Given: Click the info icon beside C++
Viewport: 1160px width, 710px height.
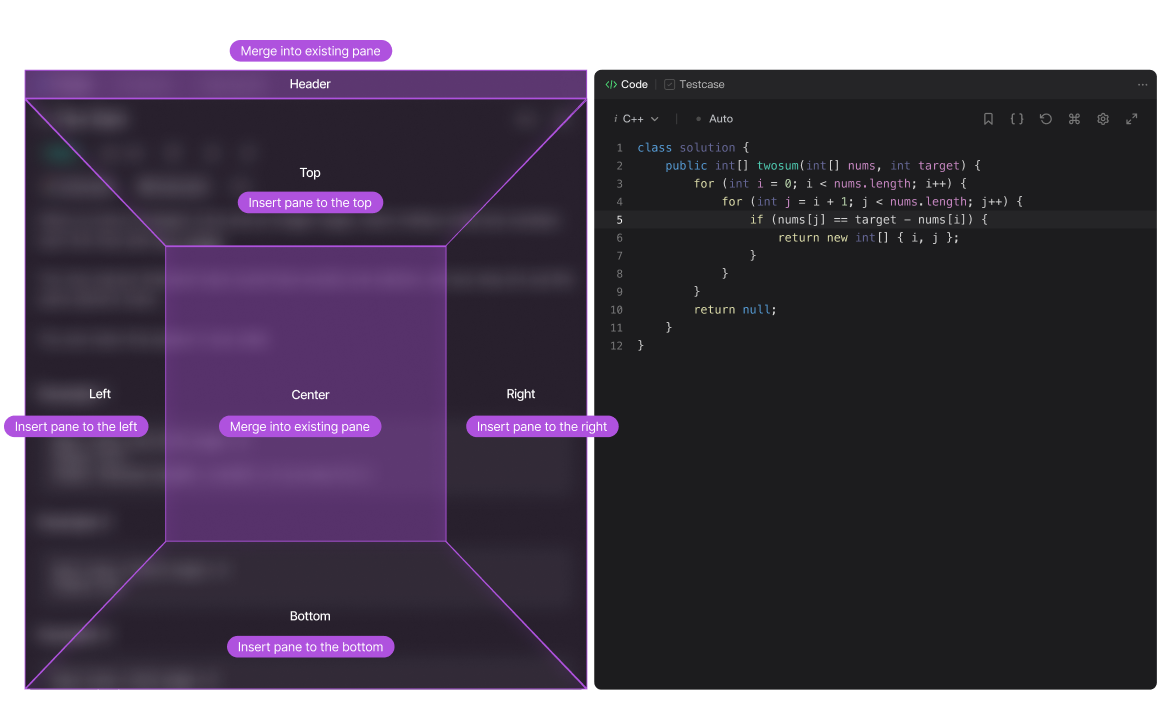Looking at the screenshot, I should click(615, 119).
